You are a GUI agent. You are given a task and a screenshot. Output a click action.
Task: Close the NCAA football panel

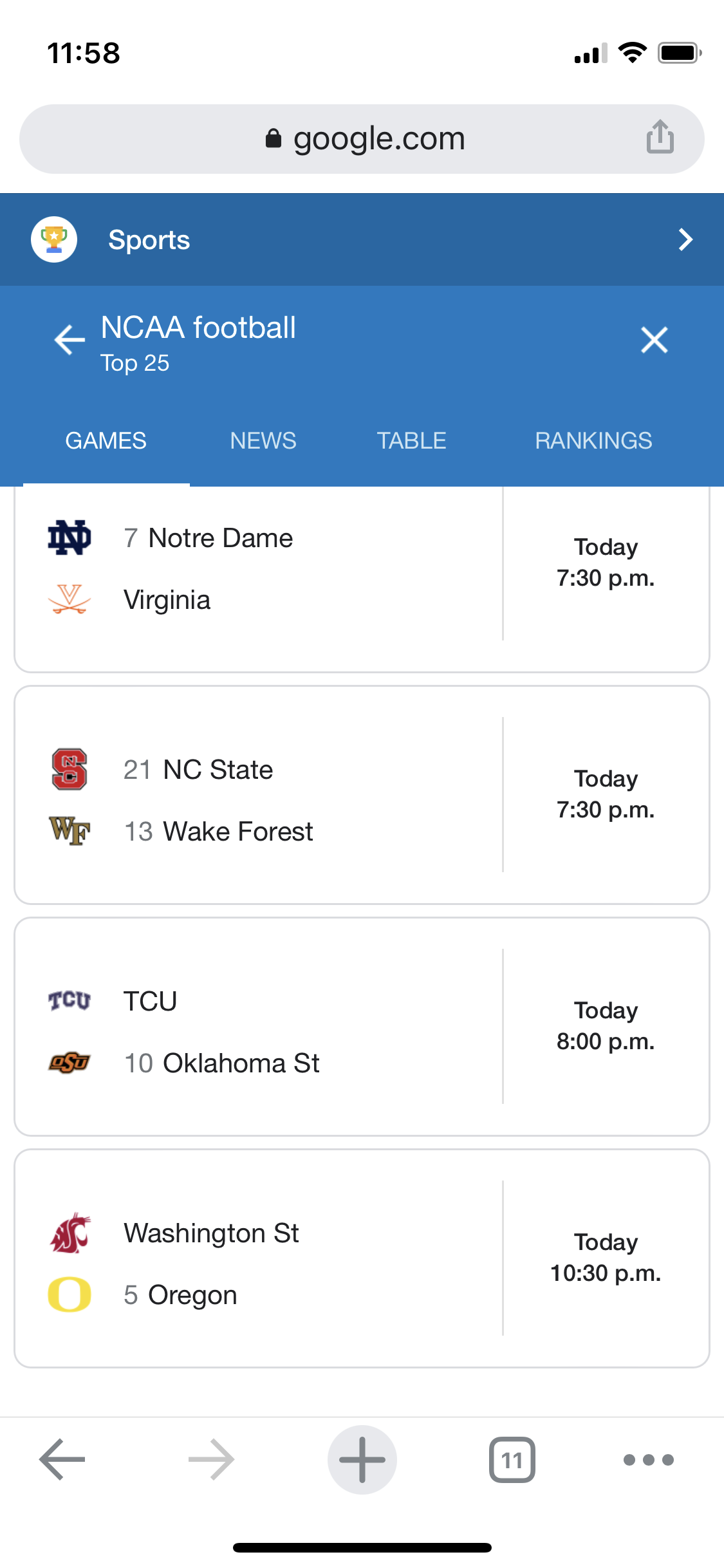coord(654,340)
